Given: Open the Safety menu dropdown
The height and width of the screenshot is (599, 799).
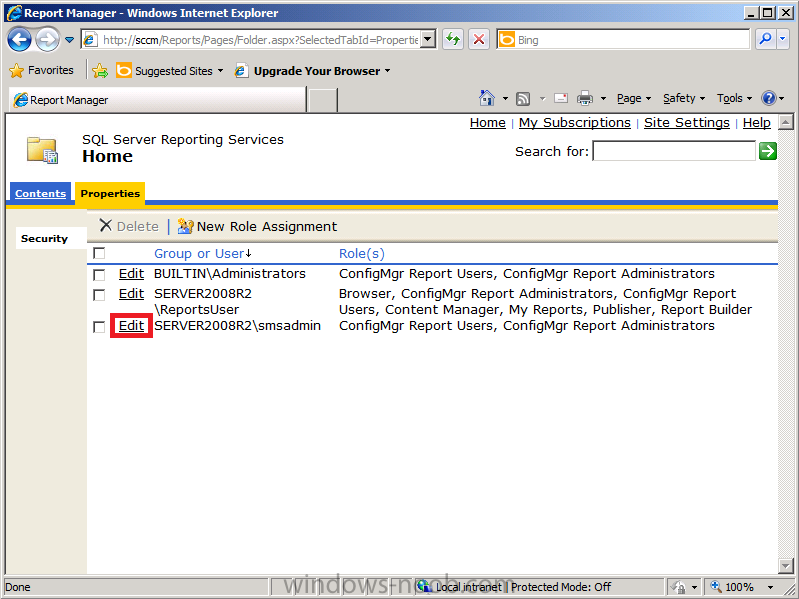Looking at the screenshot, I should 684,98.
